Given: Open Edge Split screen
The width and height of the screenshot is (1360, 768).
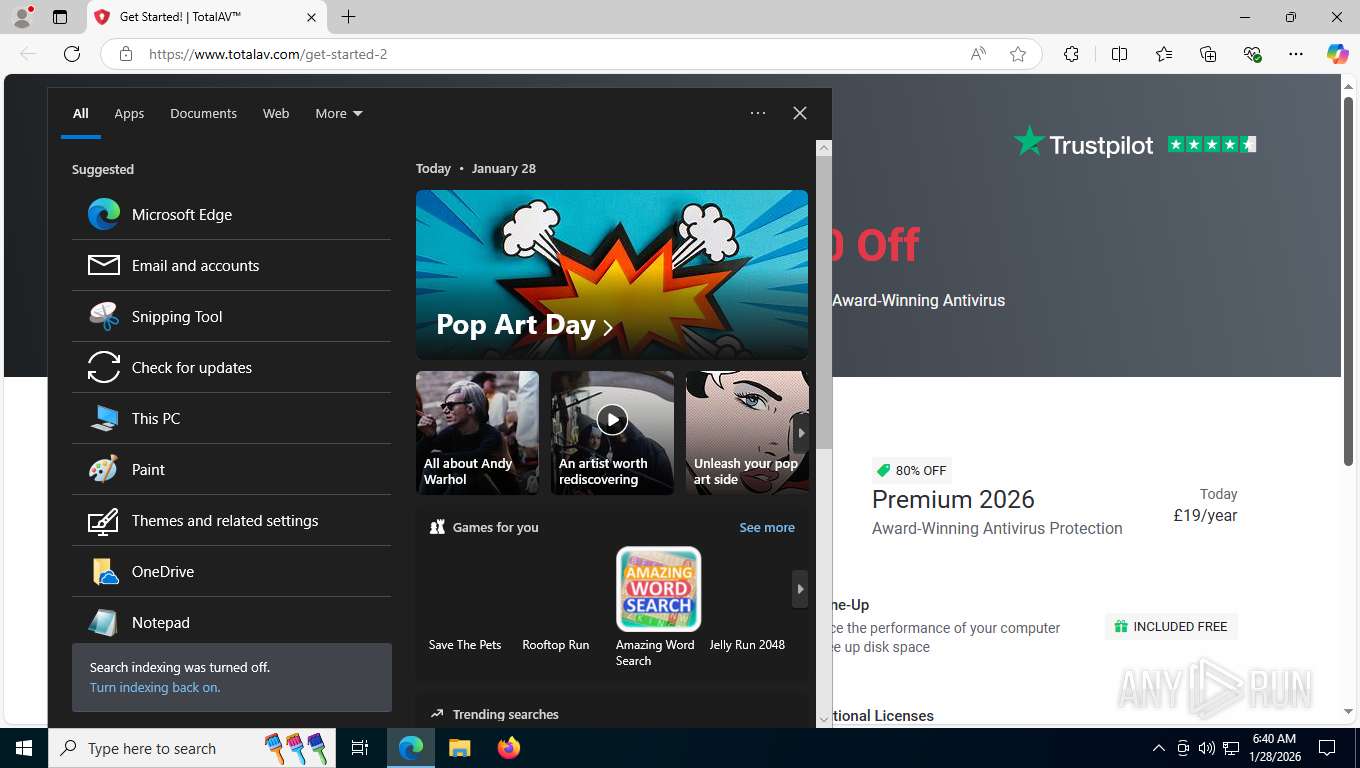Looking at the screenshot, I should (1120, 54).
